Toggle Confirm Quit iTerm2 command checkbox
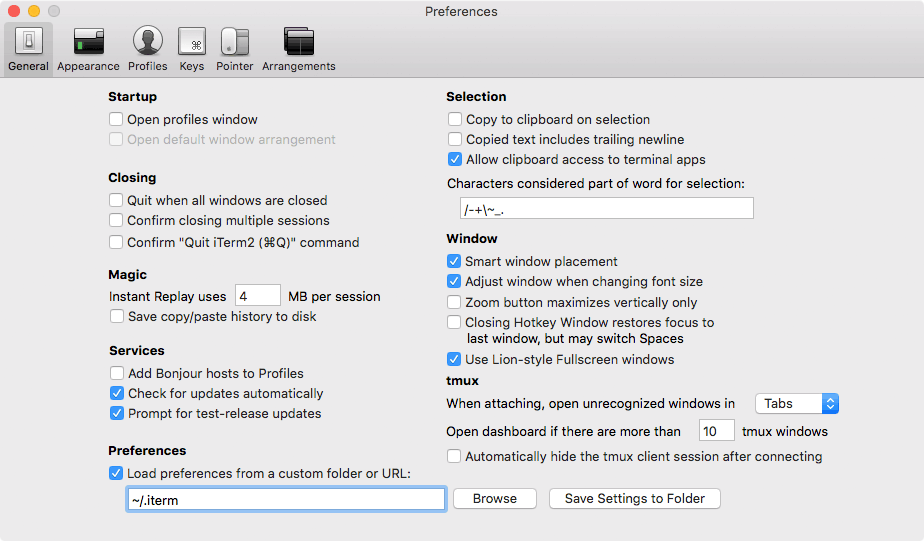Viewport: 924px width, 541px height. [x=116, y=242]
